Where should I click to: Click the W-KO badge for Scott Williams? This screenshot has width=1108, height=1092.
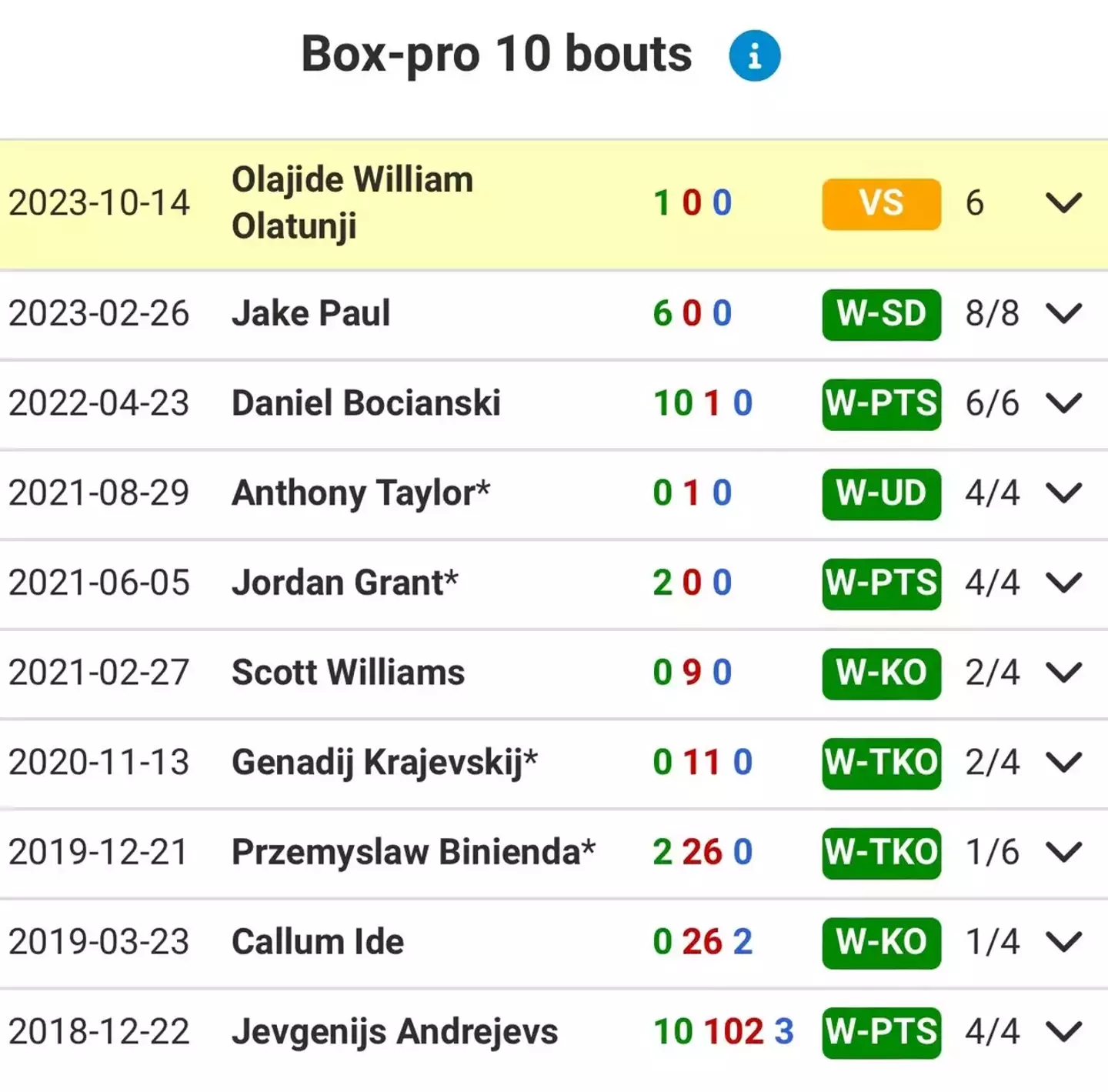880,673
